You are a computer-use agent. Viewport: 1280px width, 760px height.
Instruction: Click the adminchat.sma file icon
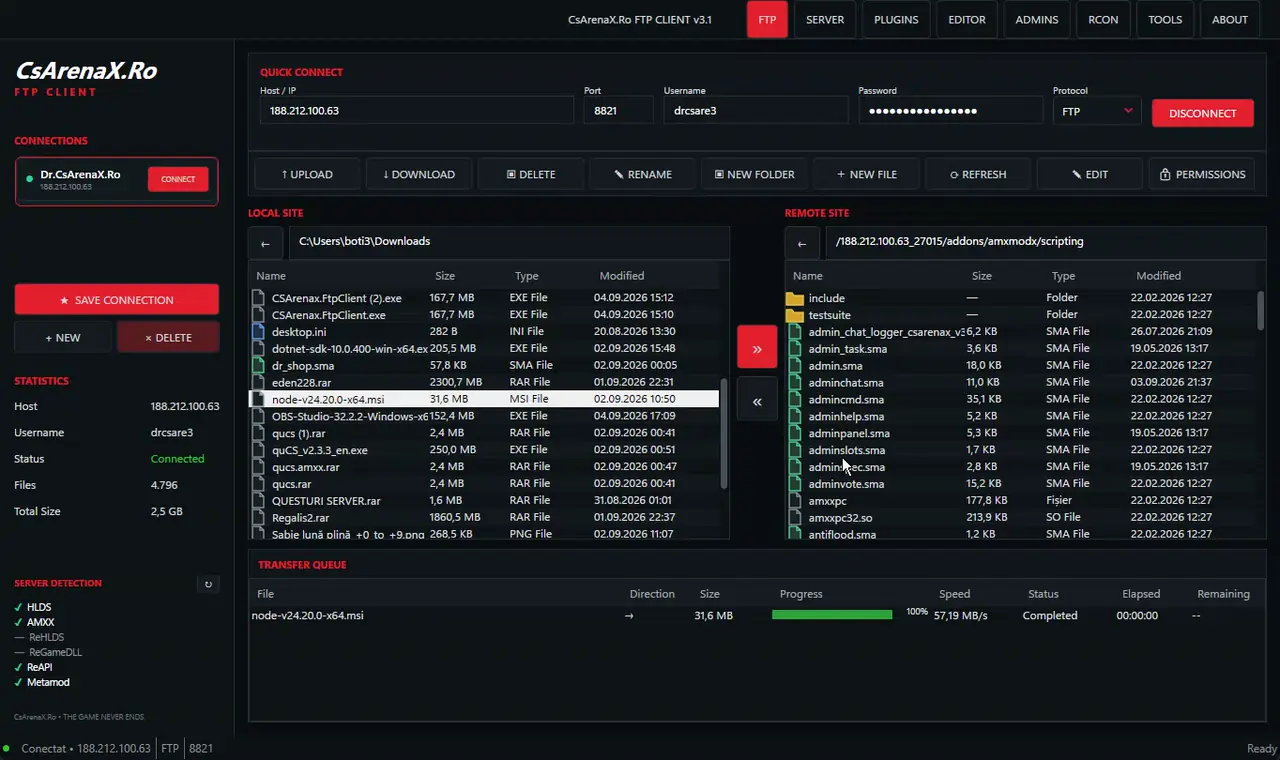coord(796,383)
